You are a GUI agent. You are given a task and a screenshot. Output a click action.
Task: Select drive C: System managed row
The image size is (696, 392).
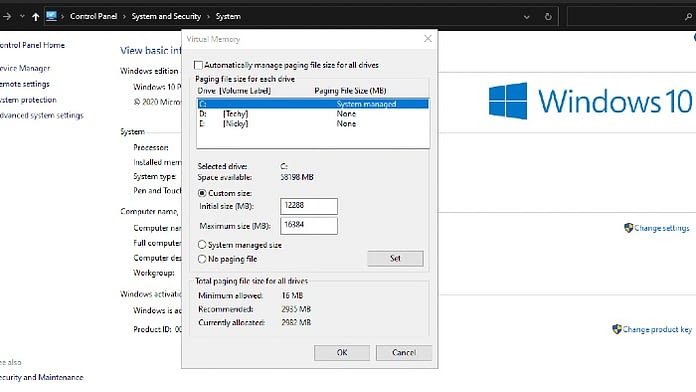313,104
